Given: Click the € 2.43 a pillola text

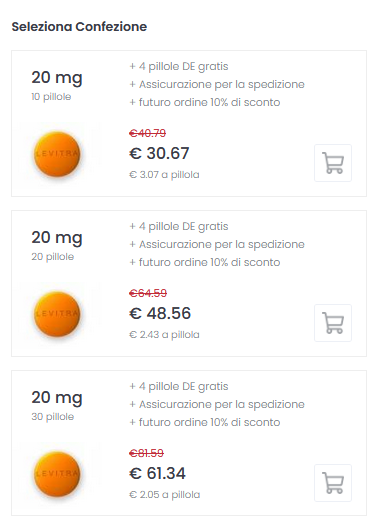Looking at the screenshot, I should pyautogui.click(x=164, y=335).
